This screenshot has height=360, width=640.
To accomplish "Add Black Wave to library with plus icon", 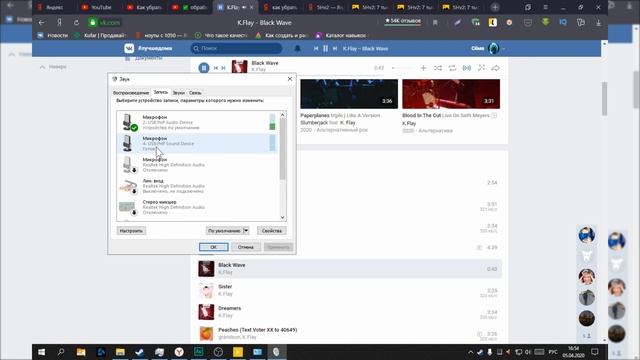I will click(423, 68).
